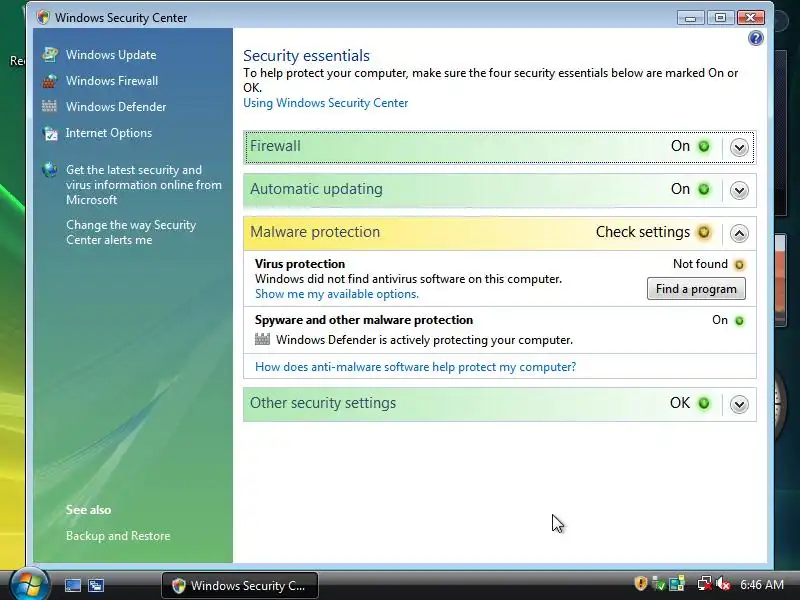Click the Virus protection bold label
This screenshot has width=800, height=600.
click(300, 264)
